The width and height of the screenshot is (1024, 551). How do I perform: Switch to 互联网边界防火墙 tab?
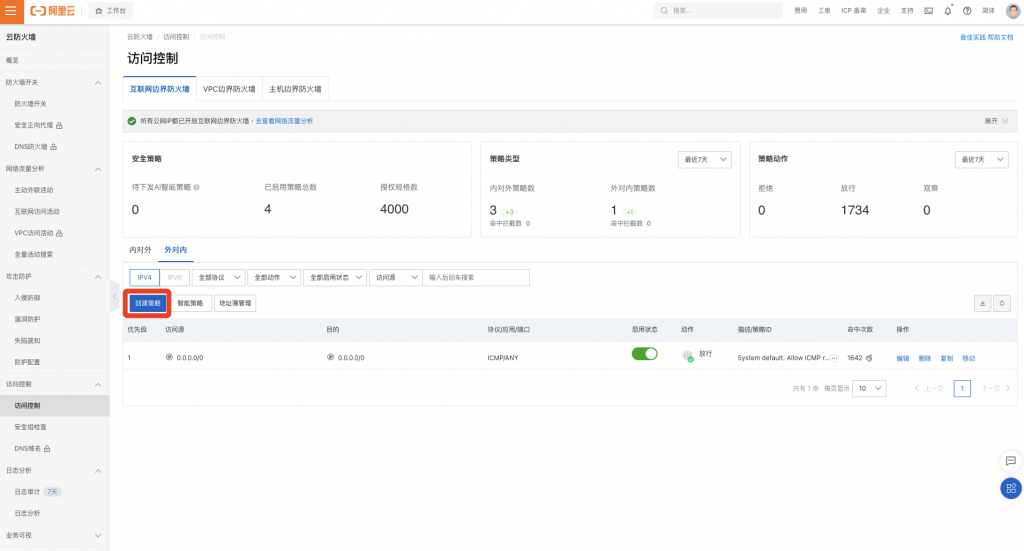coord(159,89)
